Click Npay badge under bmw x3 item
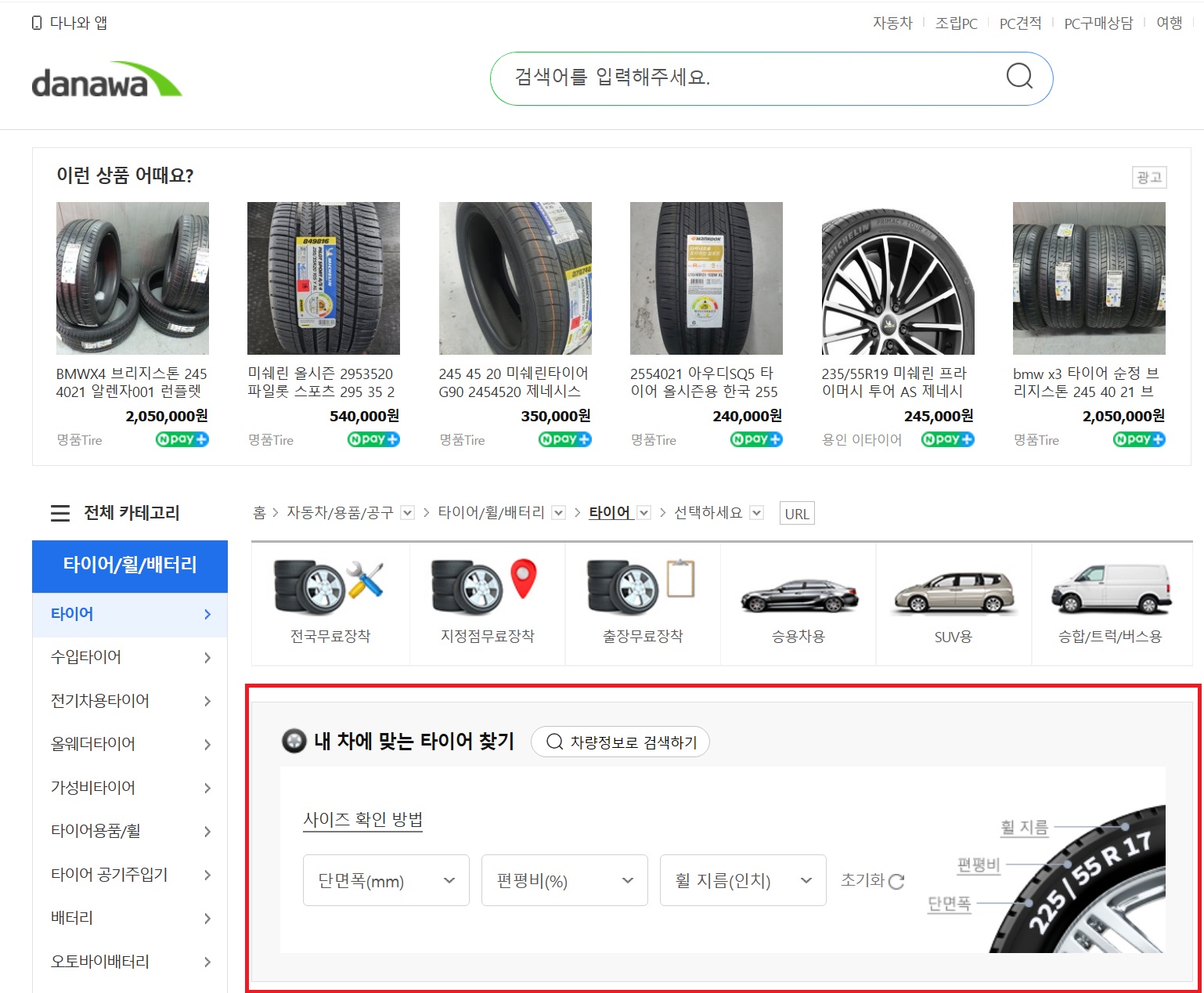 pyautogui.click(x=1139, y=439)
